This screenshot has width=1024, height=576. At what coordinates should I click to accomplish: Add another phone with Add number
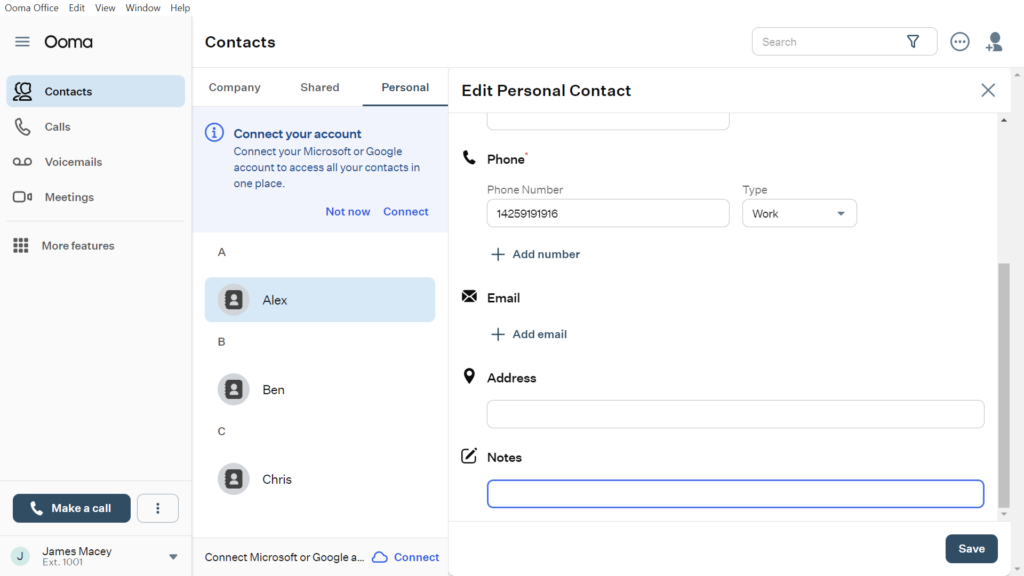pyautogui.click(x=535, y=254)
